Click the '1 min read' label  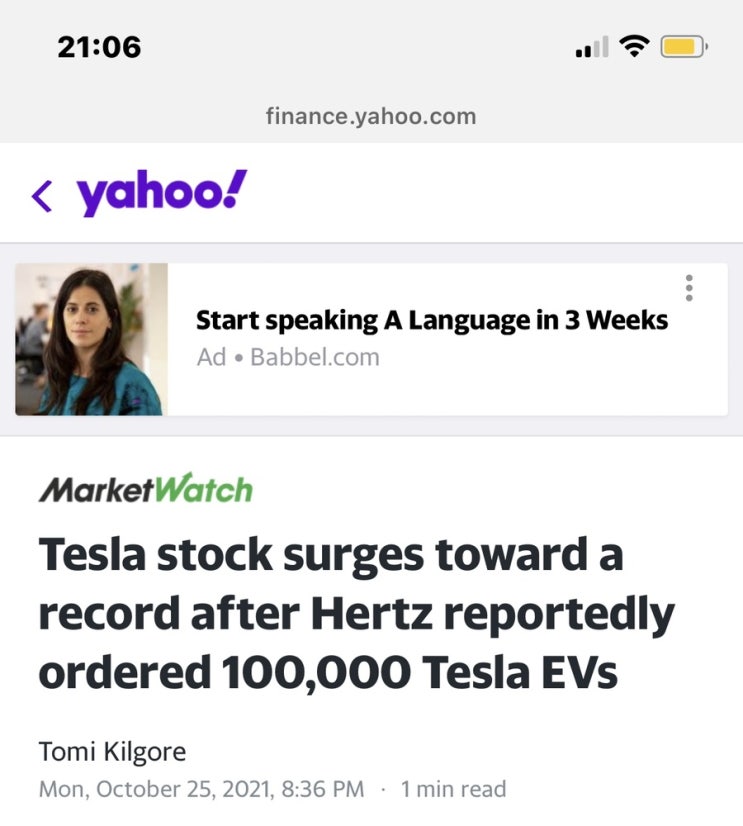click(453, 789)
